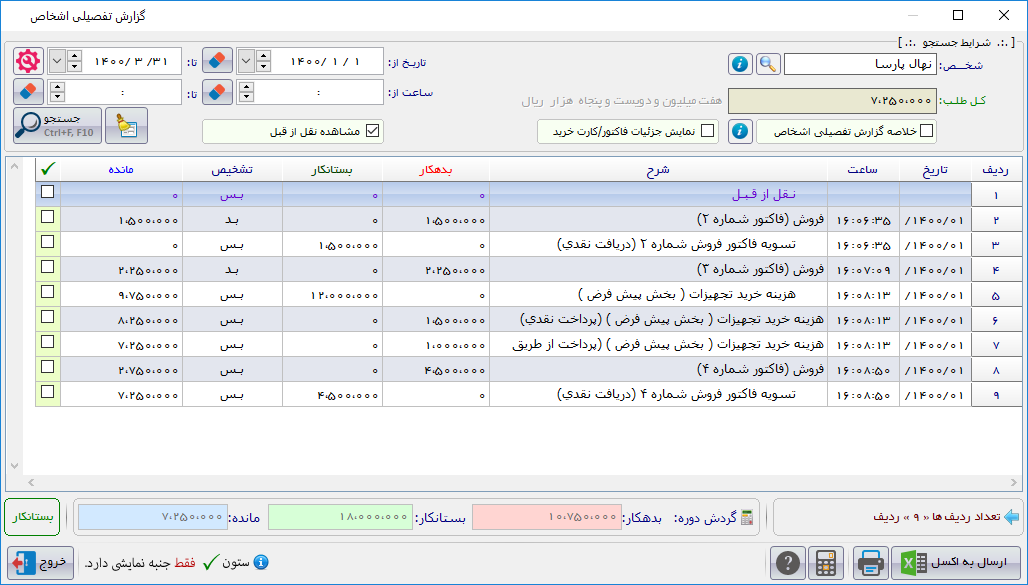This screenshot has height=585, width=1028.
Task: Click the بدهکار total field at bottom
Action: coord(547,517)
